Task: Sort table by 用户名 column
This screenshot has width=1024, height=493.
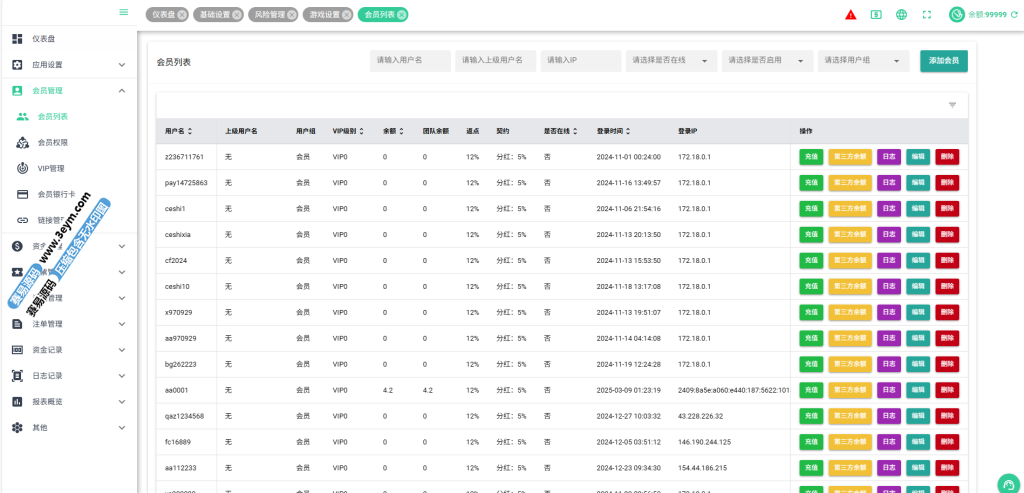Action: (x=189, y=131)
